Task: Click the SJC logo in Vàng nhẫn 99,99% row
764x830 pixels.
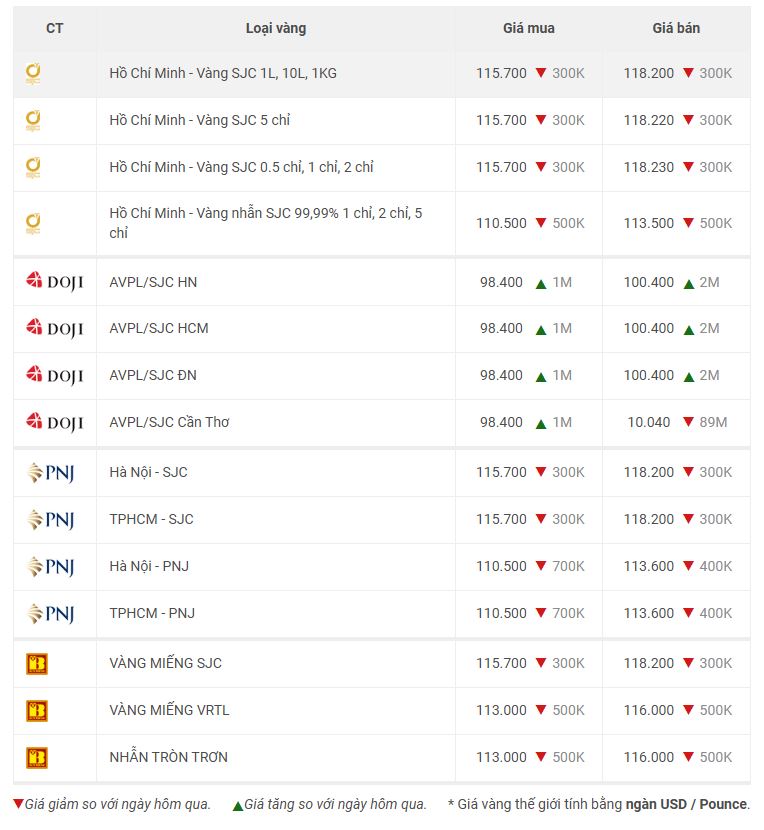Action: [33, 223]
